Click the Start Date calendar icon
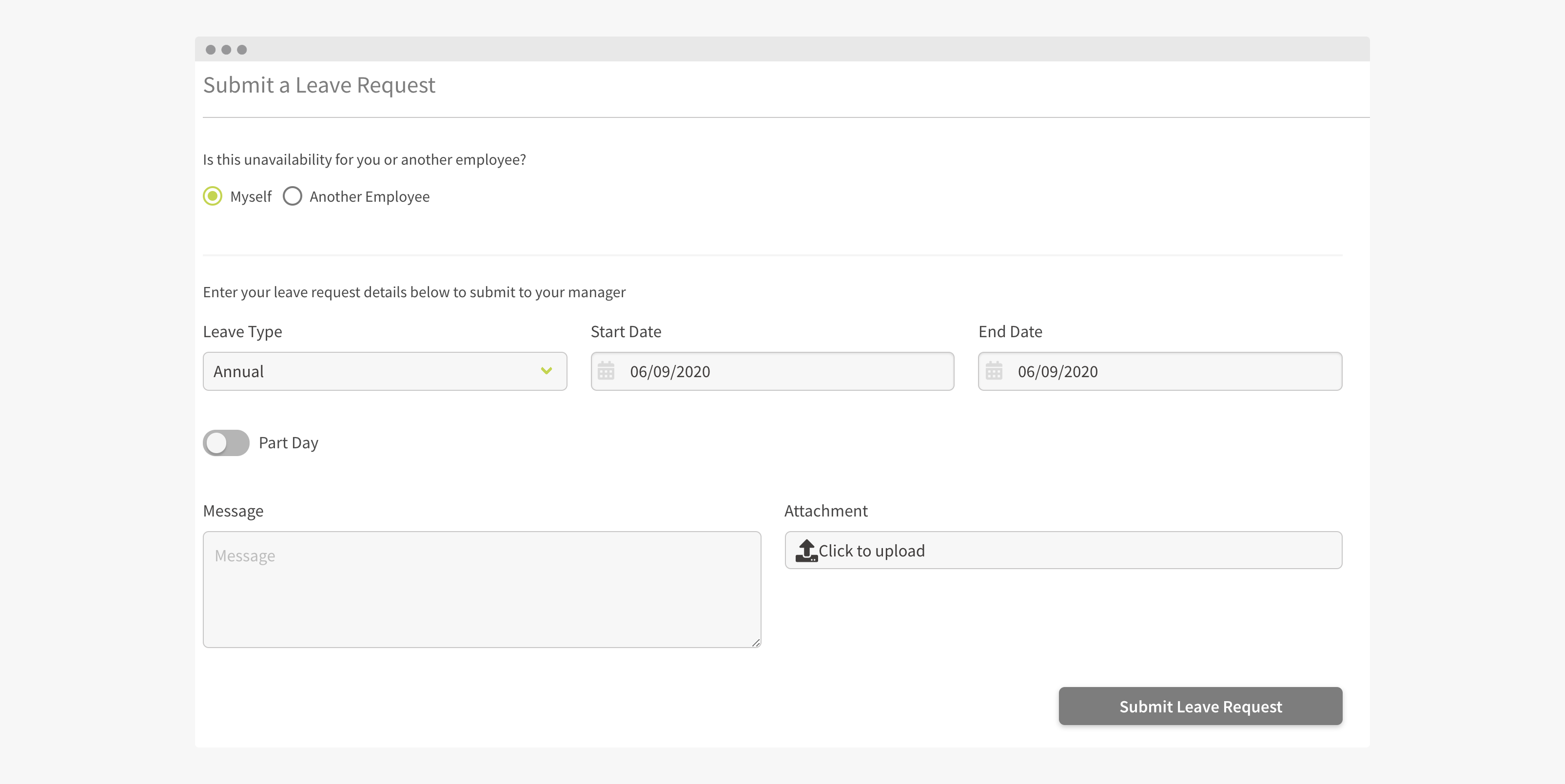This screenshot has height=784, width=1565. click(606, 370)
